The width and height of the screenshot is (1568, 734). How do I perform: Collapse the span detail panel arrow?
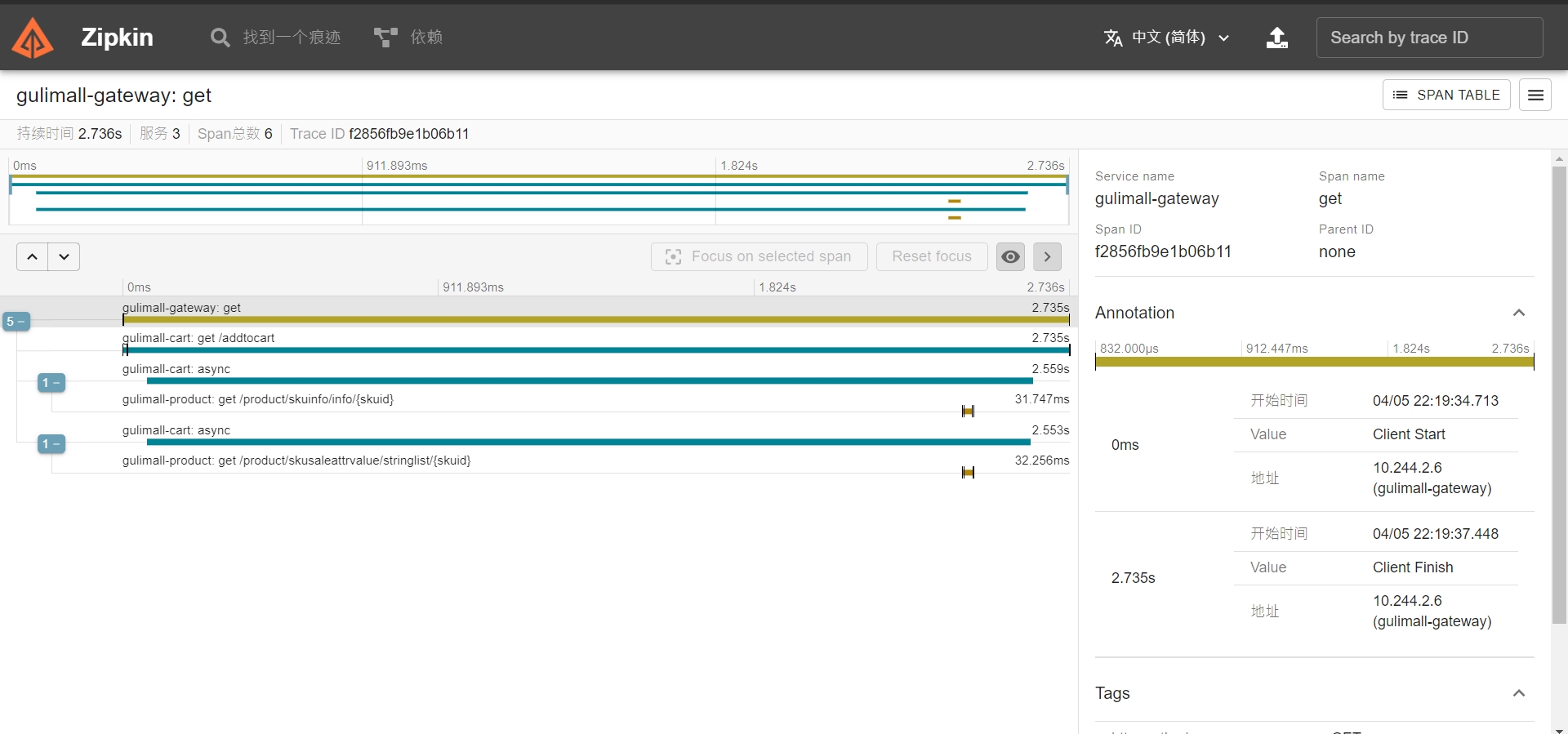pyautogui.click(x=1047, y=256)
